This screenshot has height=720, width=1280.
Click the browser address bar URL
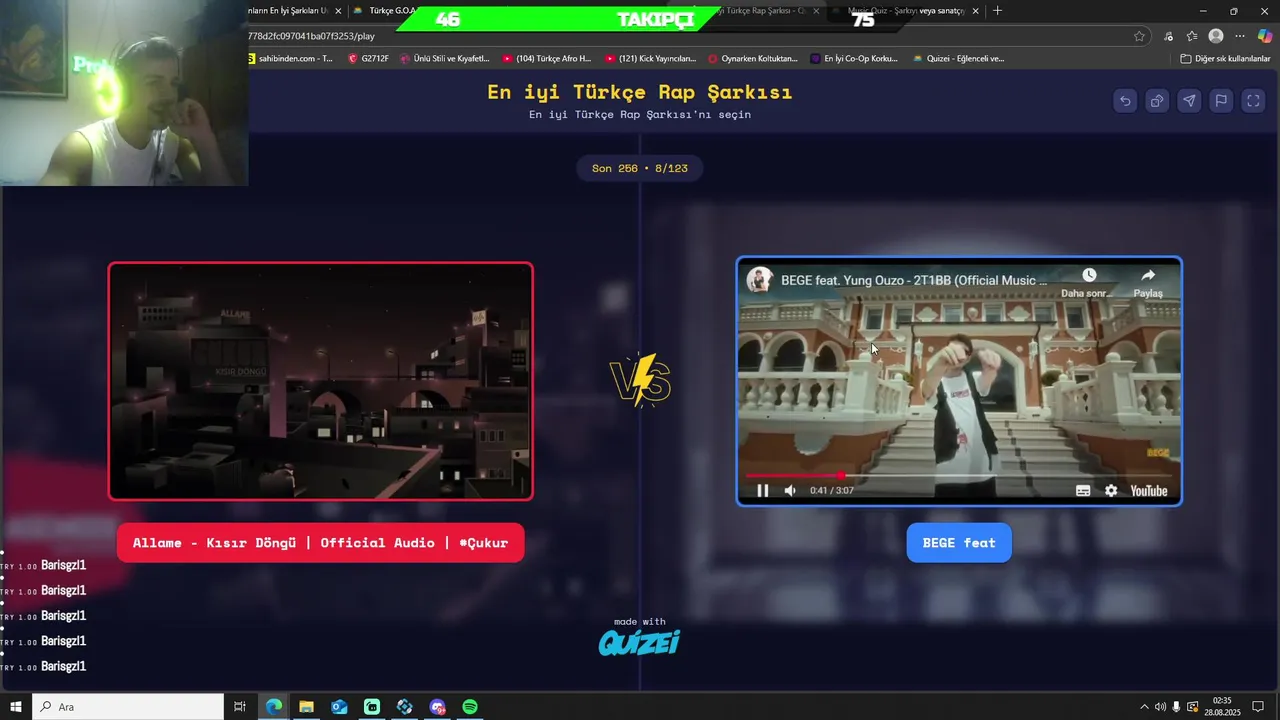point(311,36)
